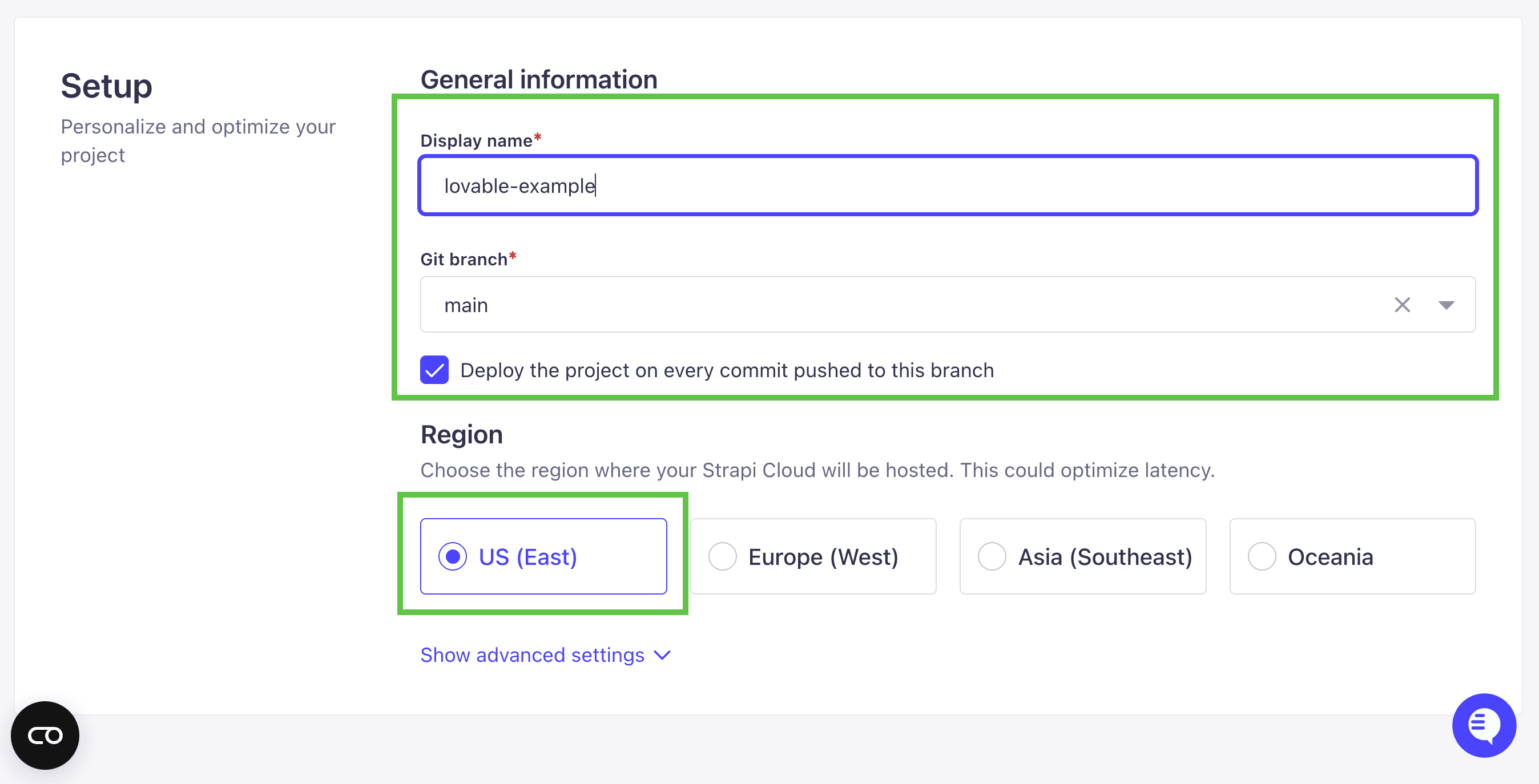Screen dimensions: 1539x784
Task: Click the Region heading
Action: [x=461, y=435]
